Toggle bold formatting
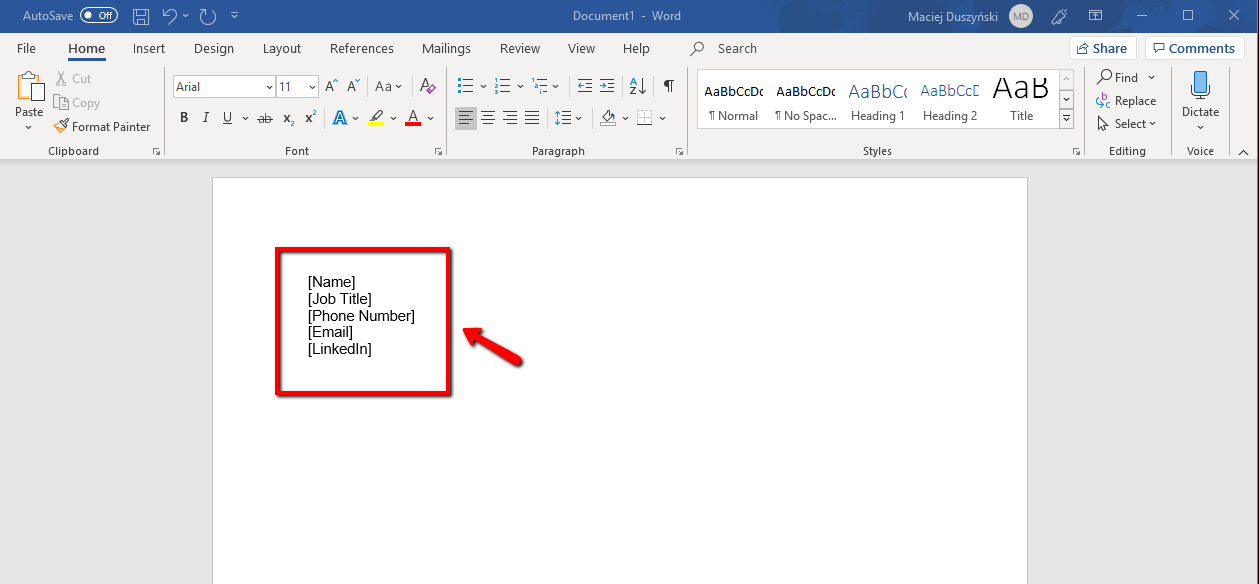The height and width of the screenshot is (584, 1259). click(184, 117)
